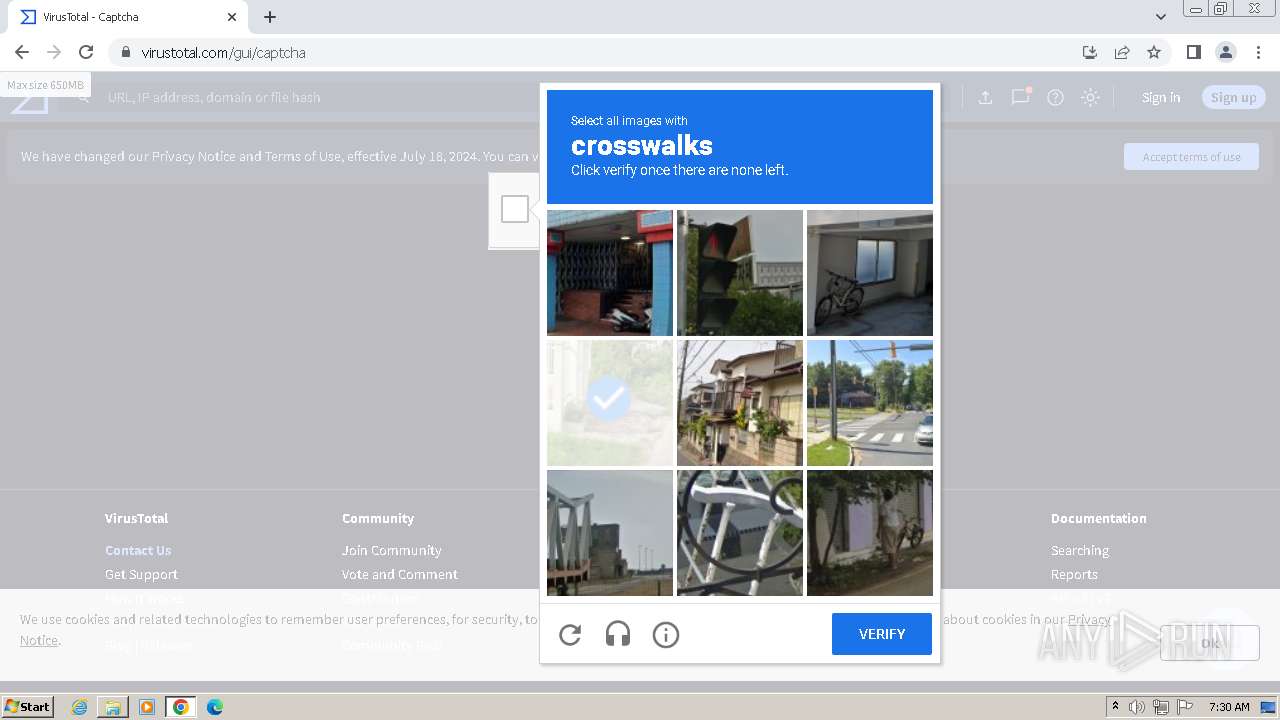Open the Reports documentation link
Viewport: 1280px width, 720px height.
(1074, 574)
